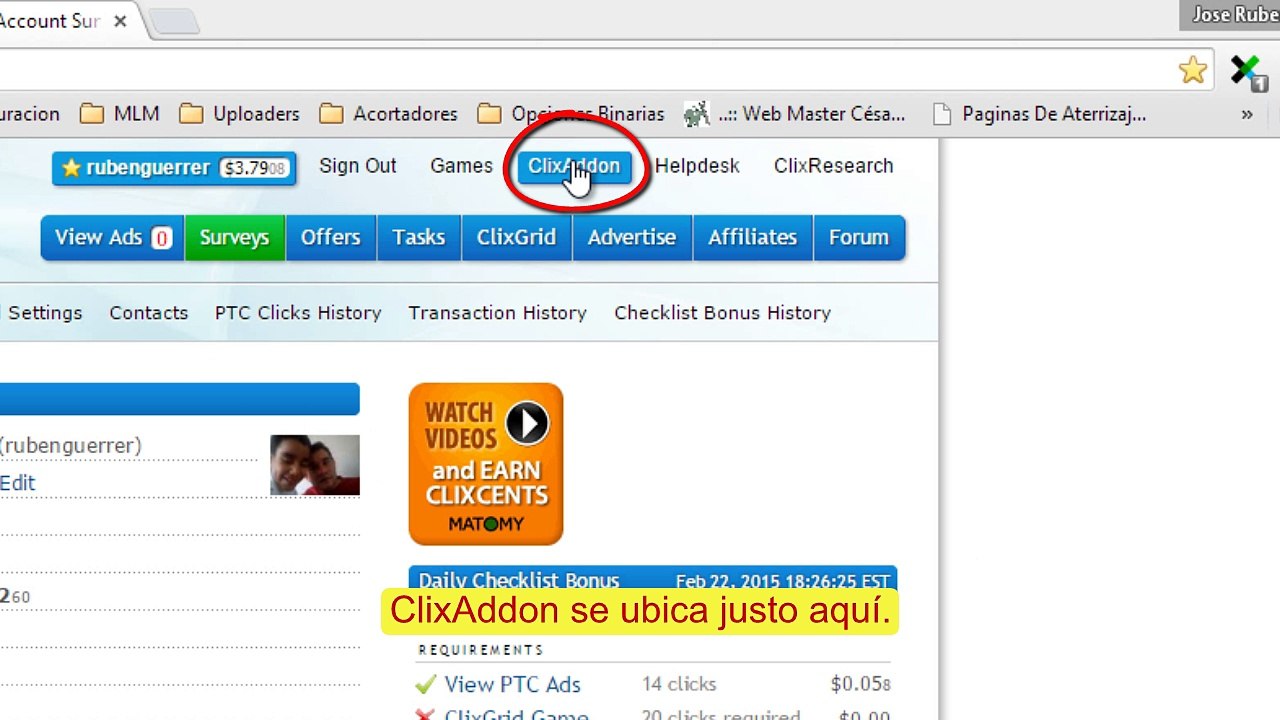Screen dimensions: 1280x720
Task: Open Checklist Bonus History
Action: (x=722, y=313)
